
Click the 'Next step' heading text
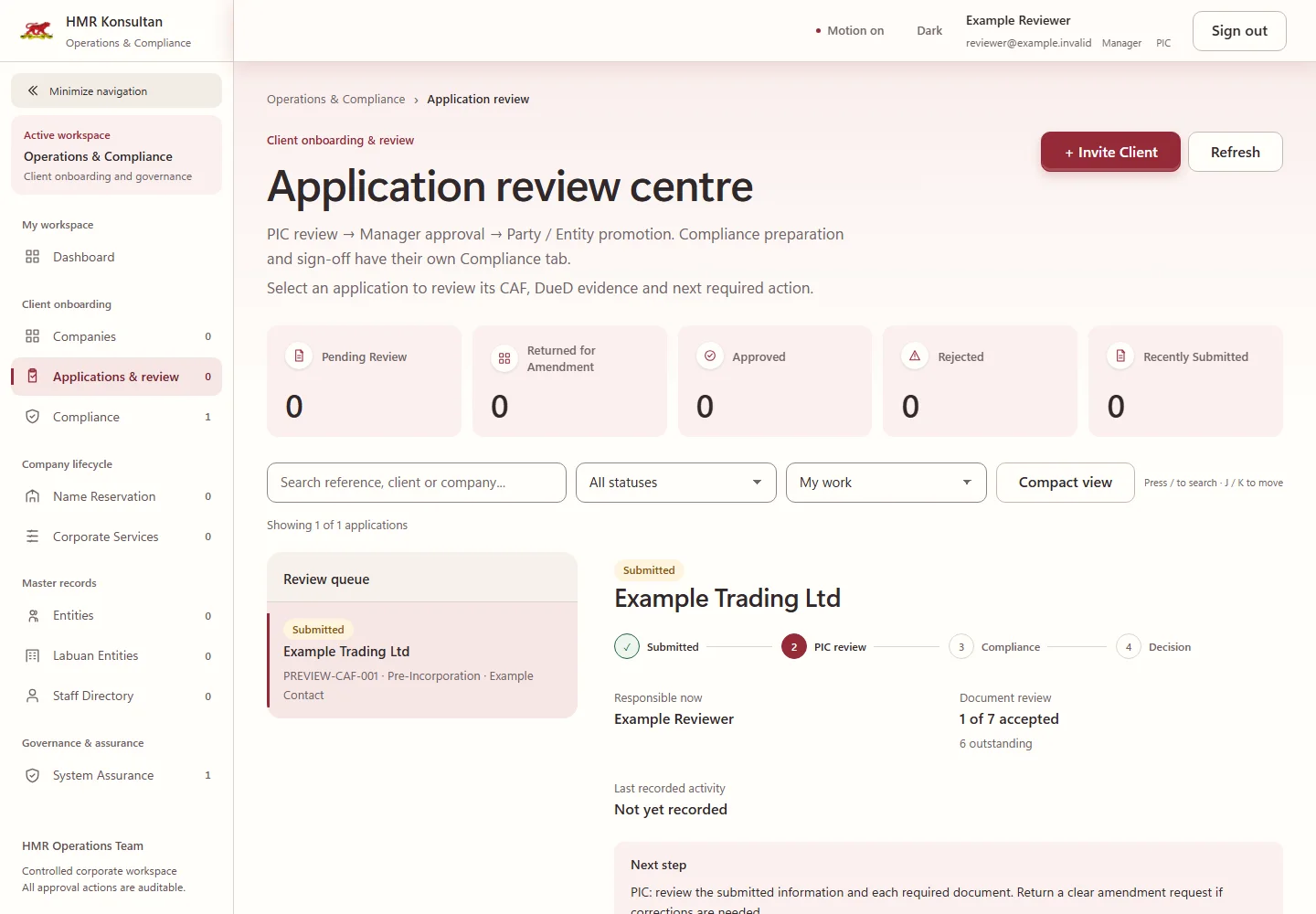tap(658, 865)
